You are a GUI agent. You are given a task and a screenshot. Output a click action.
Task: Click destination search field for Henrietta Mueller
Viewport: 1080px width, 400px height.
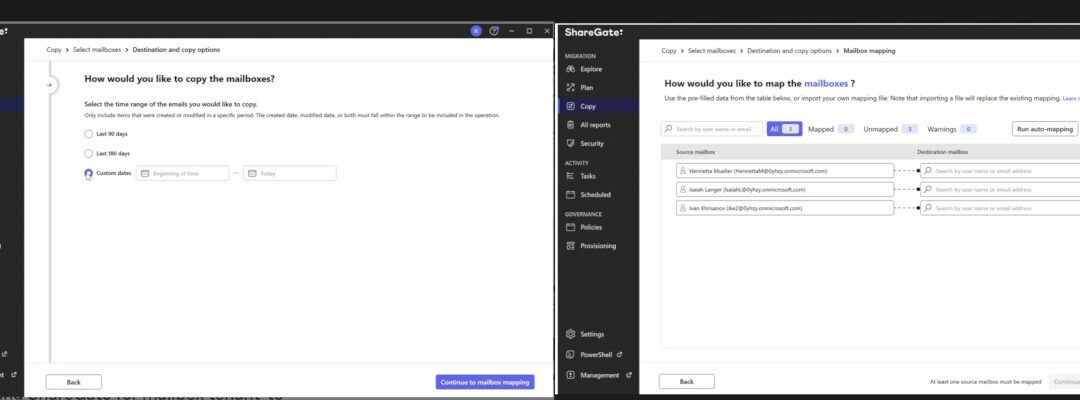tap(1000, 171)
